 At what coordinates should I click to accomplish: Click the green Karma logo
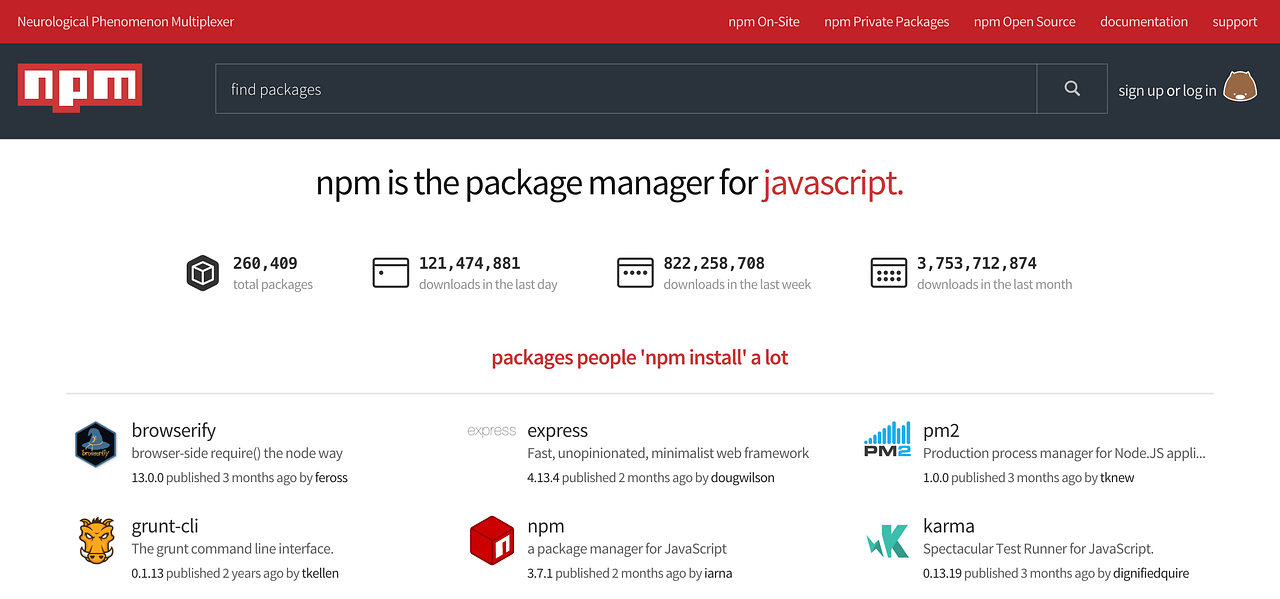click(x=887, y=540)
